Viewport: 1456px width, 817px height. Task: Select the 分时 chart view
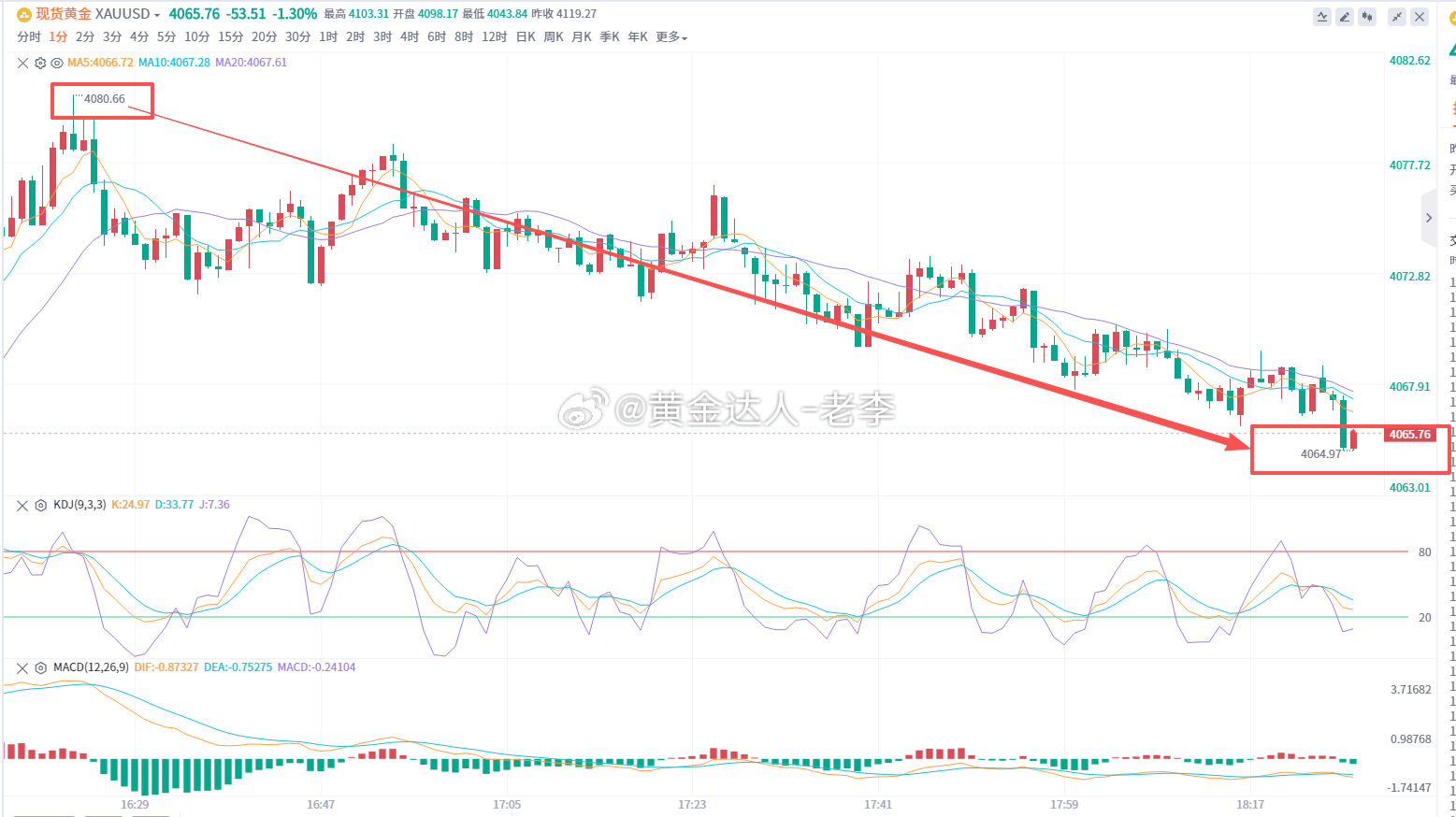pyautogui.click(x=29, y=37)
